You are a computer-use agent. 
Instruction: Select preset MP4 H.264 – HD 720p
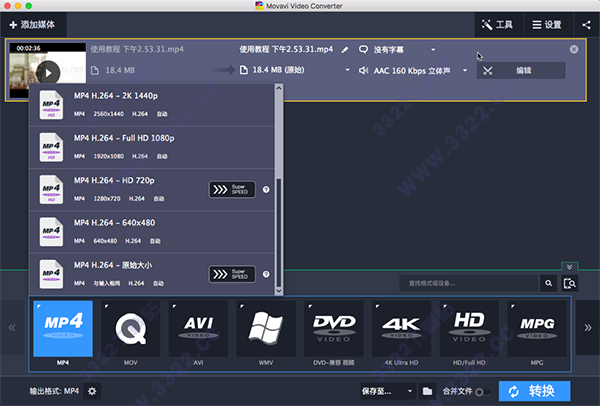click(152, 189)
